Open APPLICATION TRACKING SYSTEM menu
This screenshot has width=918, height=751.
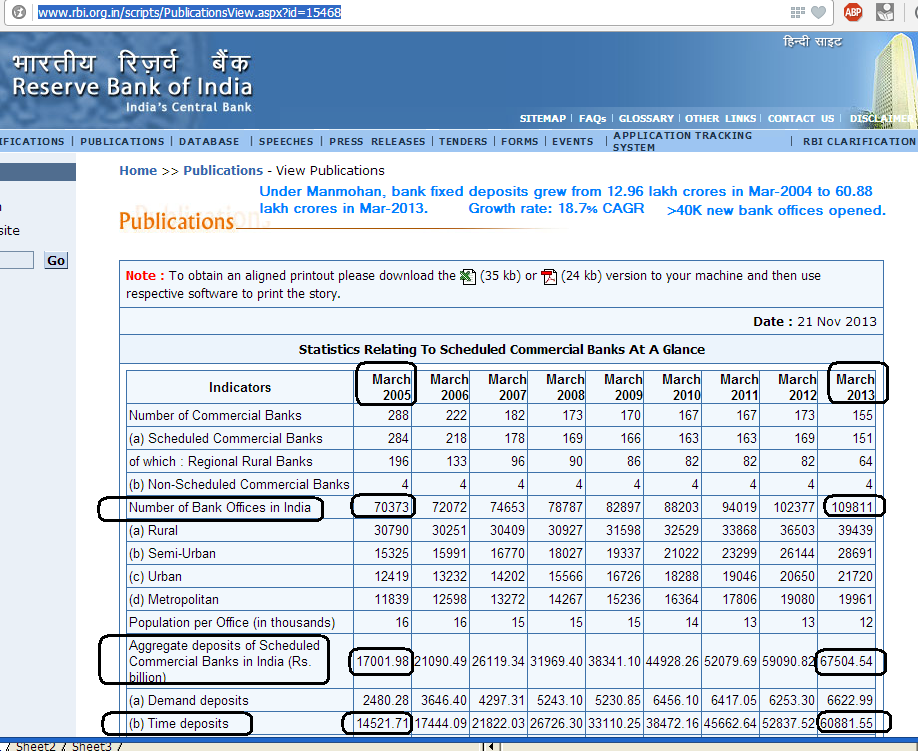click(x=682, y=141)
